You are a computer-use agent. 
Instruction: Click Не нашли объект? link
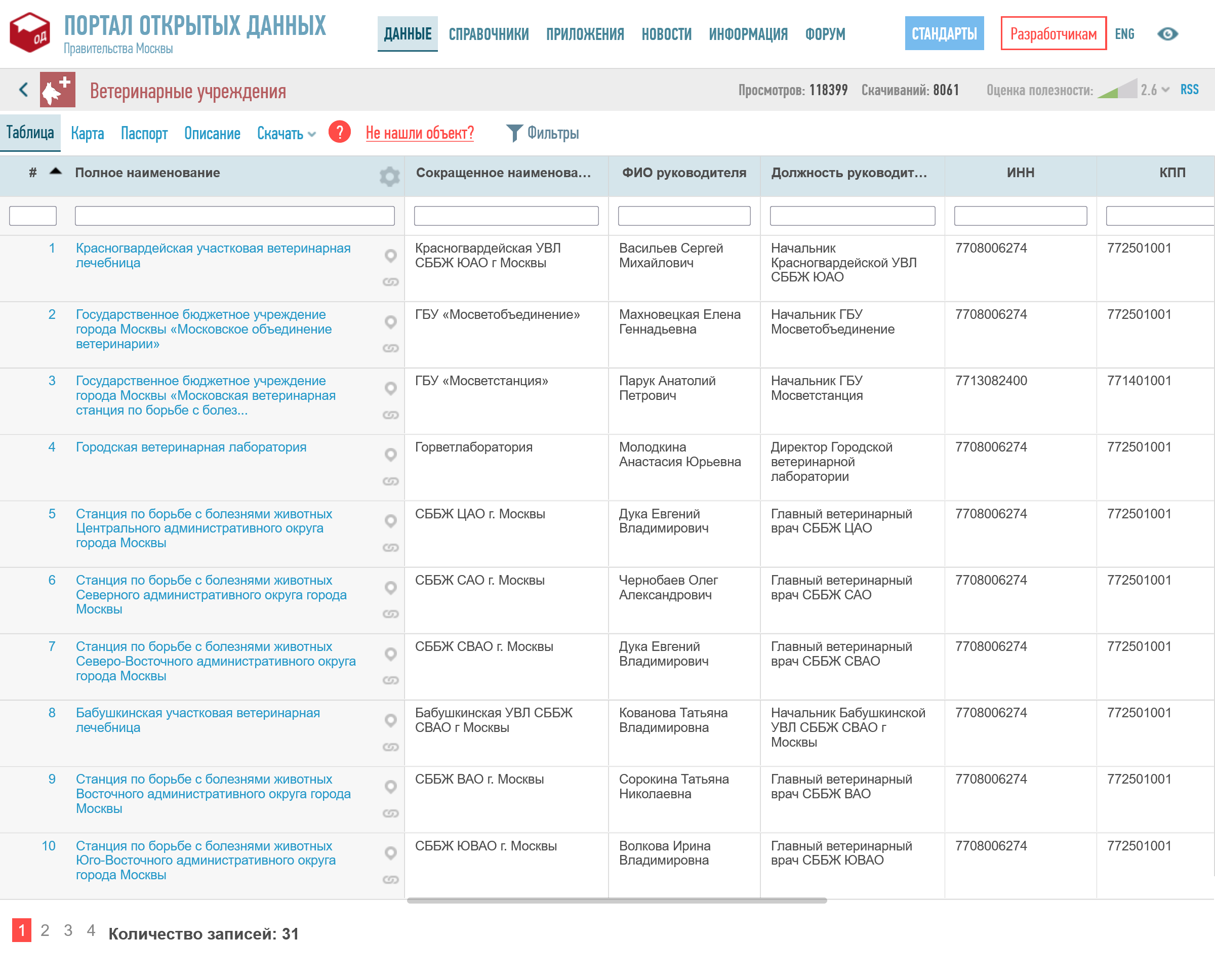pos(420,133)
